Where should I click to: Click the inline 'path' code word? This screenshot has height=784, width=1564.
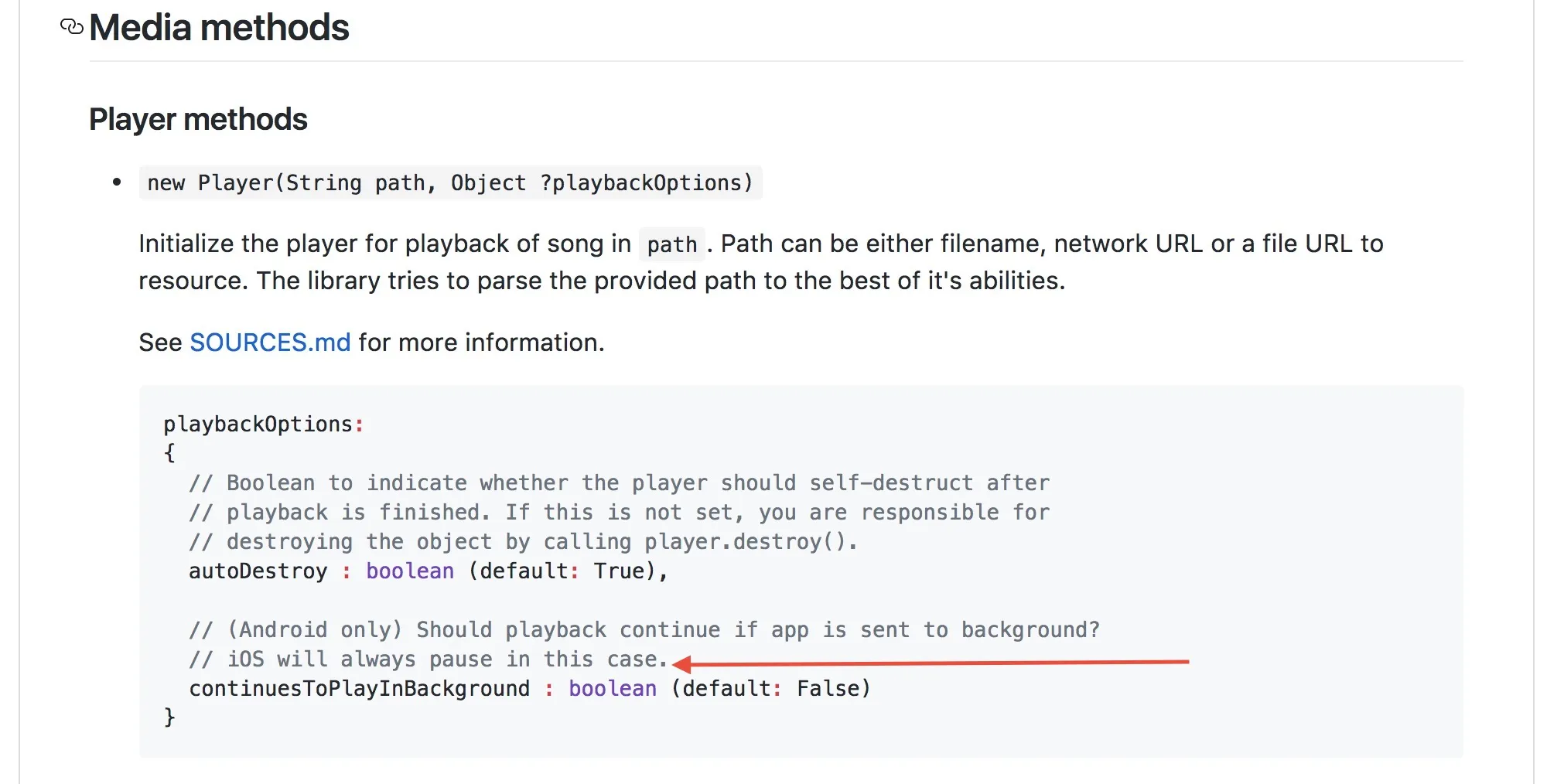point(671,245)
